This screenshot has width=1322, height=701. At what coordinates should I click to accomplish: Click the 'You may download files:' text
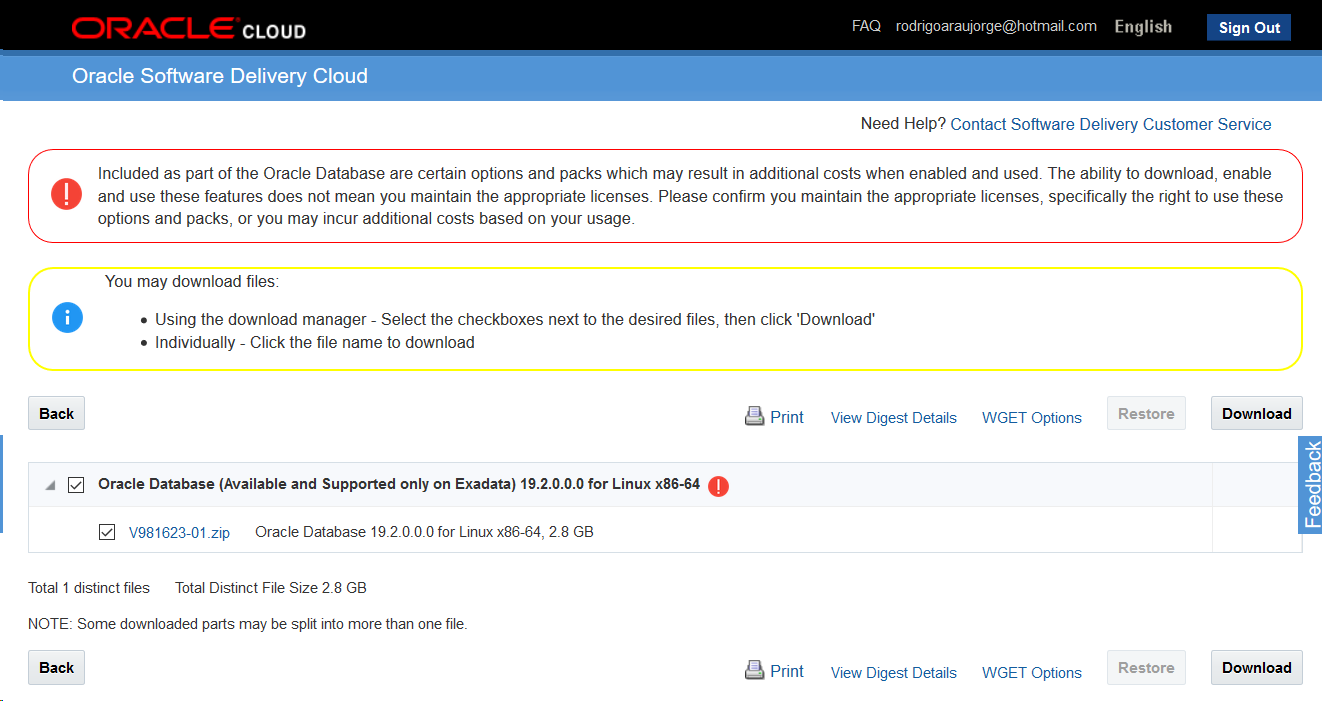[x=192, y=282]
